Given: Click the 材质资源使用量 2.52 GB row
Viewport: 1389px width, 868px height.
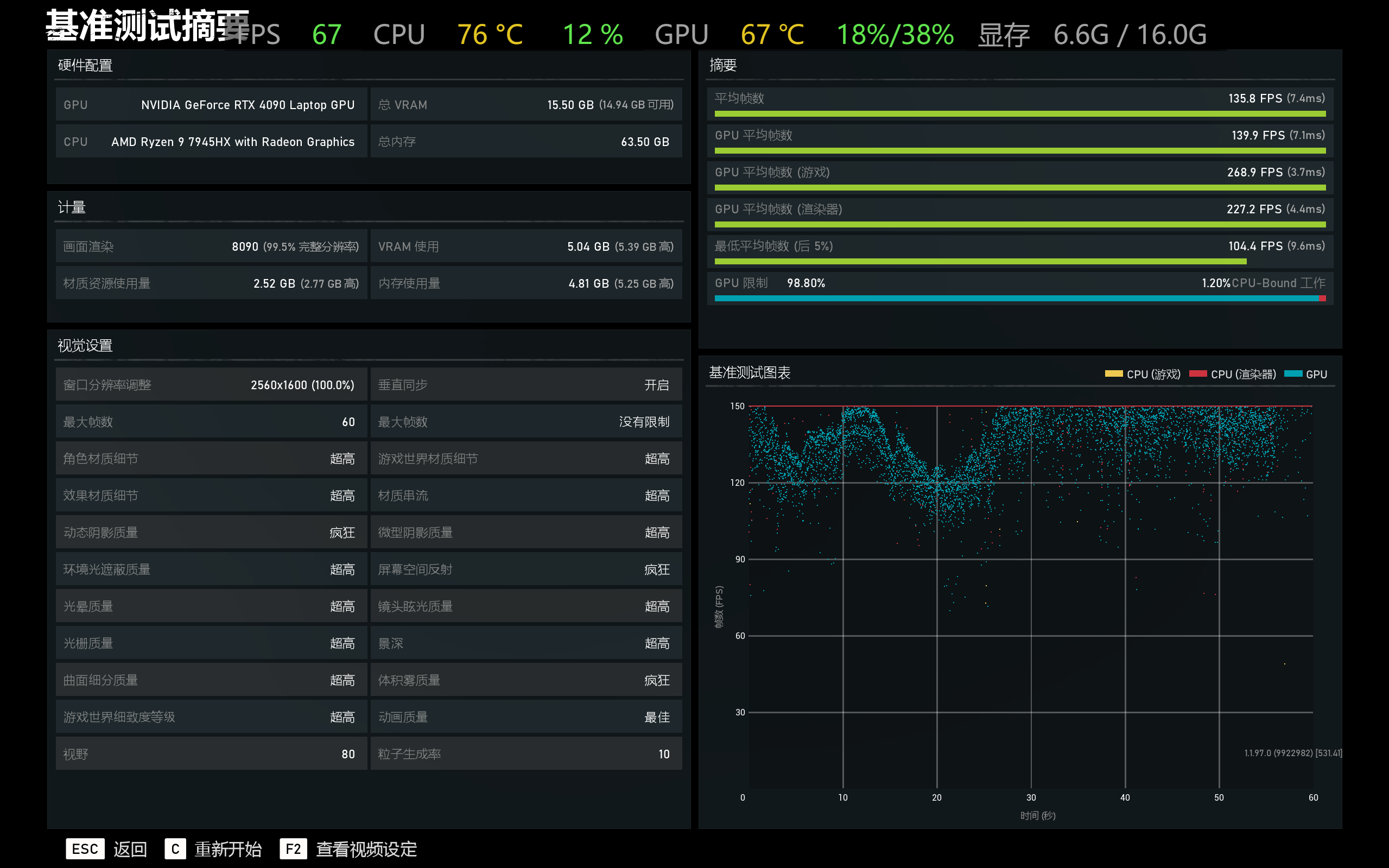Looking at the screenshot, I should pos(211,283).
